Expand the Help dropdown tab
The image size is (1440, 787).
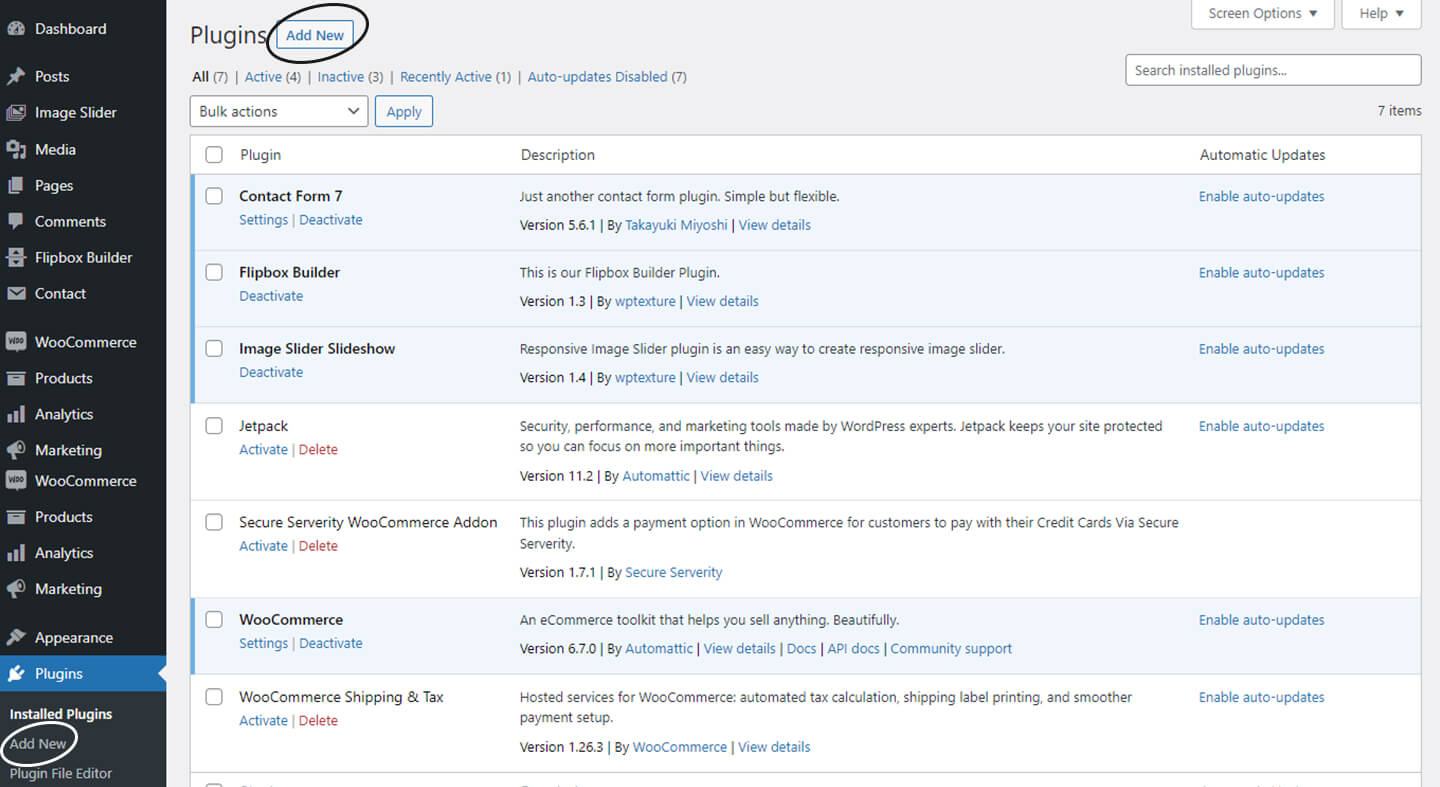[x=1382, y=14]
